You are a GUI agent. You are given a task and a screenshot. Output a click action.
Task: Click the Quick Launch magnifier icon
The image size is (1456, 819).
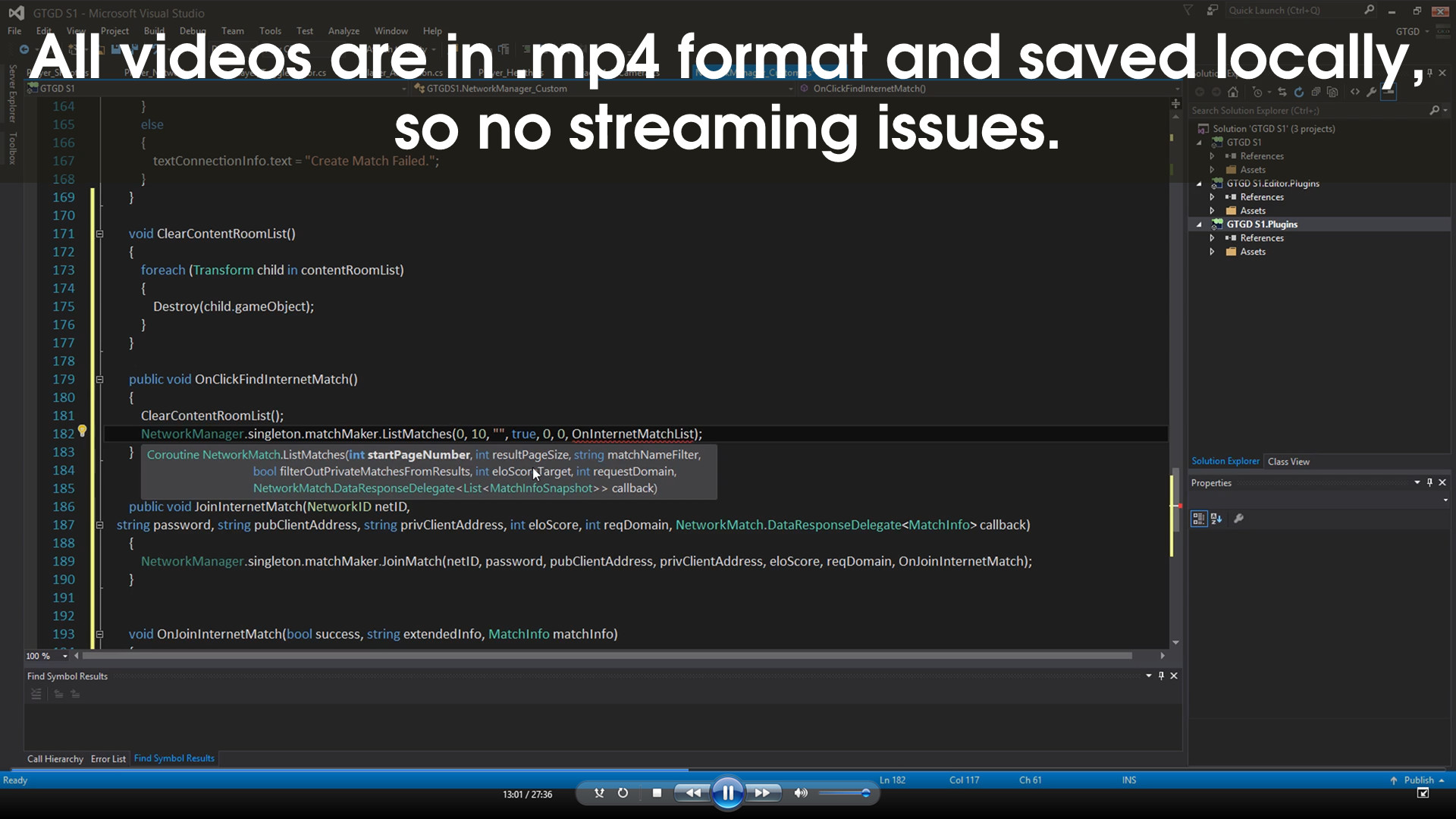[1370, 10]
